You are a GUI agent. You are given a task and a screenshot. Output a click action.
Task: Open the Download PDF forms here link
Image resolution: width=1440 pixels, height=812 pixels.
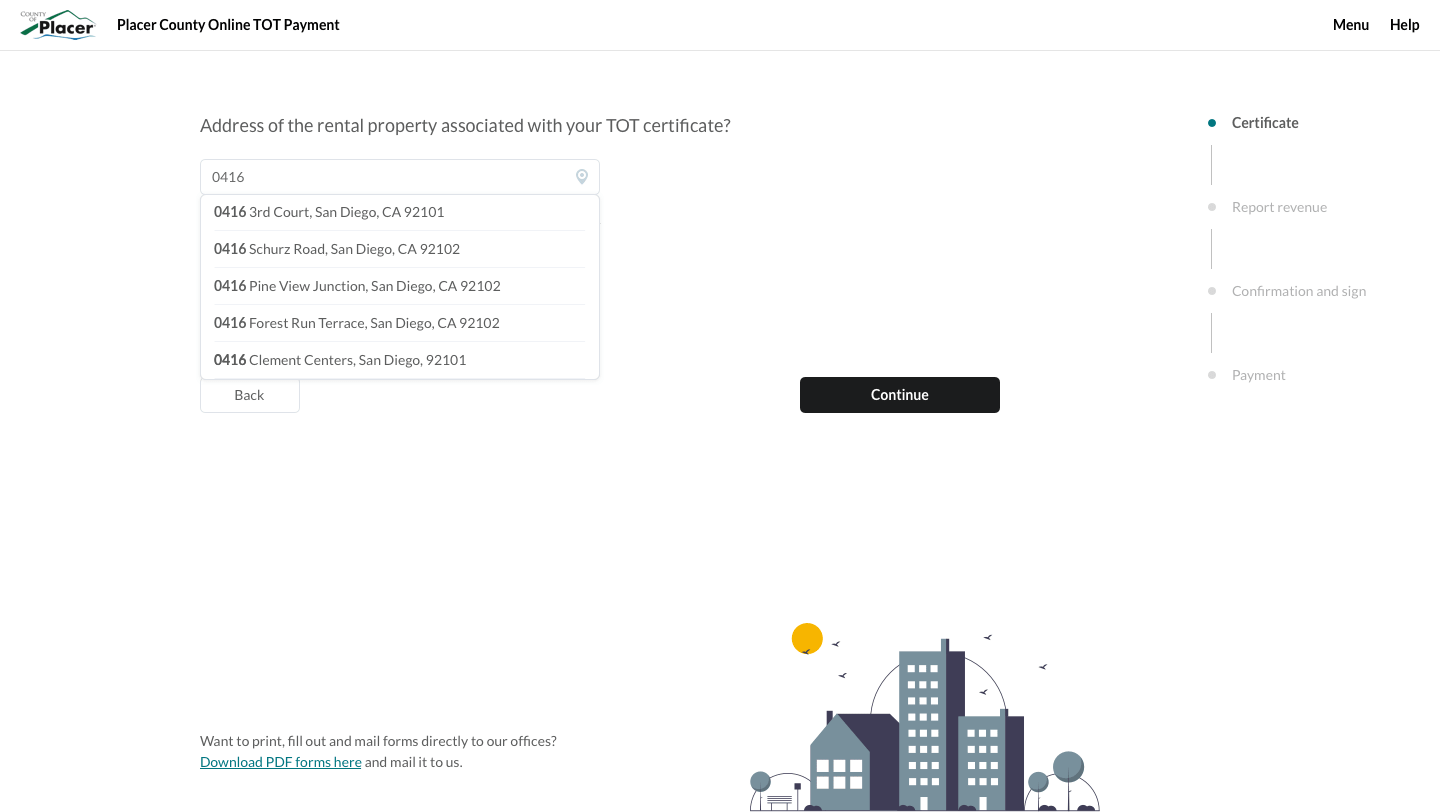280,761
